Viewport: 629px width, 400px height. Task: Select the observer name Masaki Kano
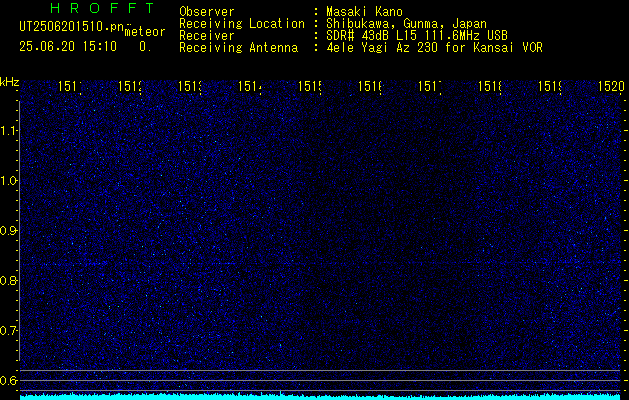[x=364, y=12]
